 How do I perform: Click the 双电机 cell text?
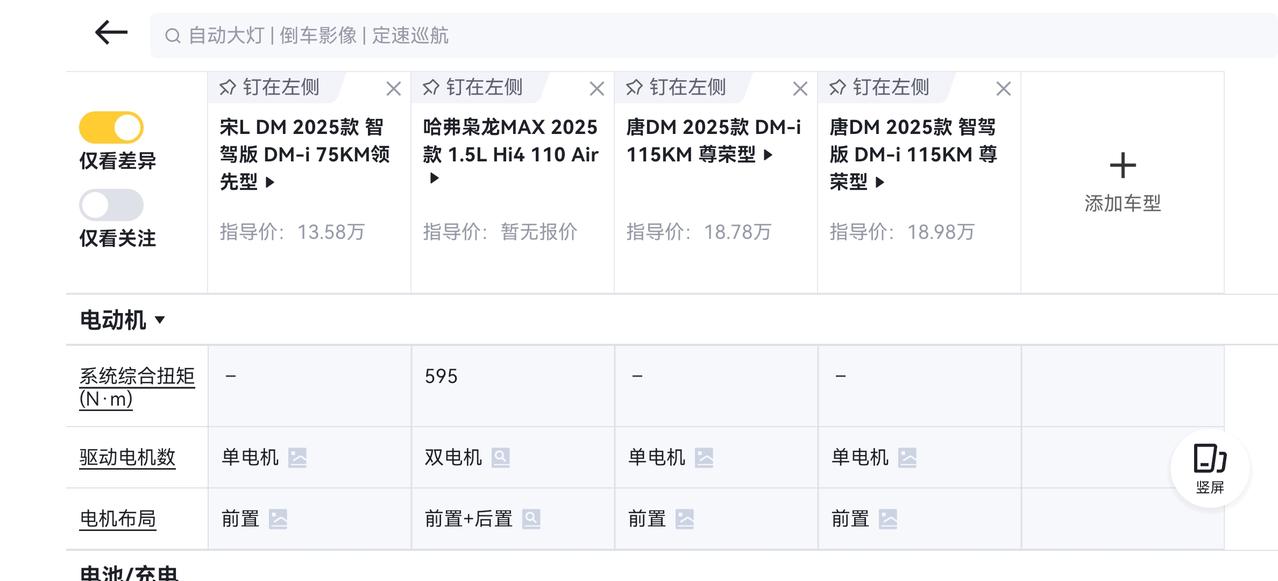click(x=453, y=457)
